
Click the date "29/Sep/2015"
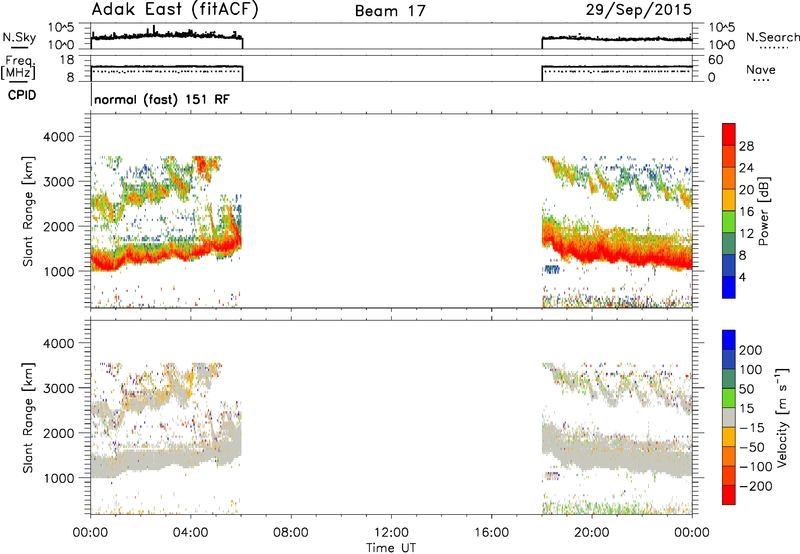point(638,9)
